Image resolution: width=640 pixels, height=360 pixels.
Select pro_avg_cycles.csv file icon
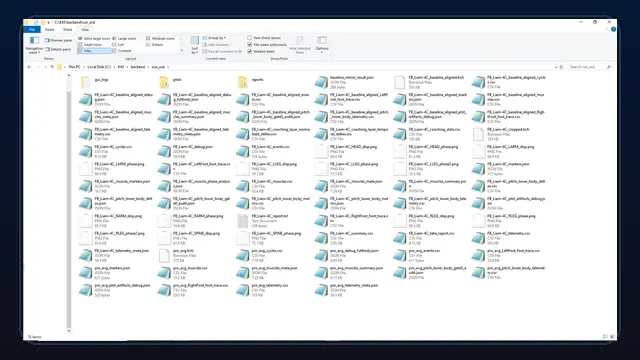(x=242, y=256)
